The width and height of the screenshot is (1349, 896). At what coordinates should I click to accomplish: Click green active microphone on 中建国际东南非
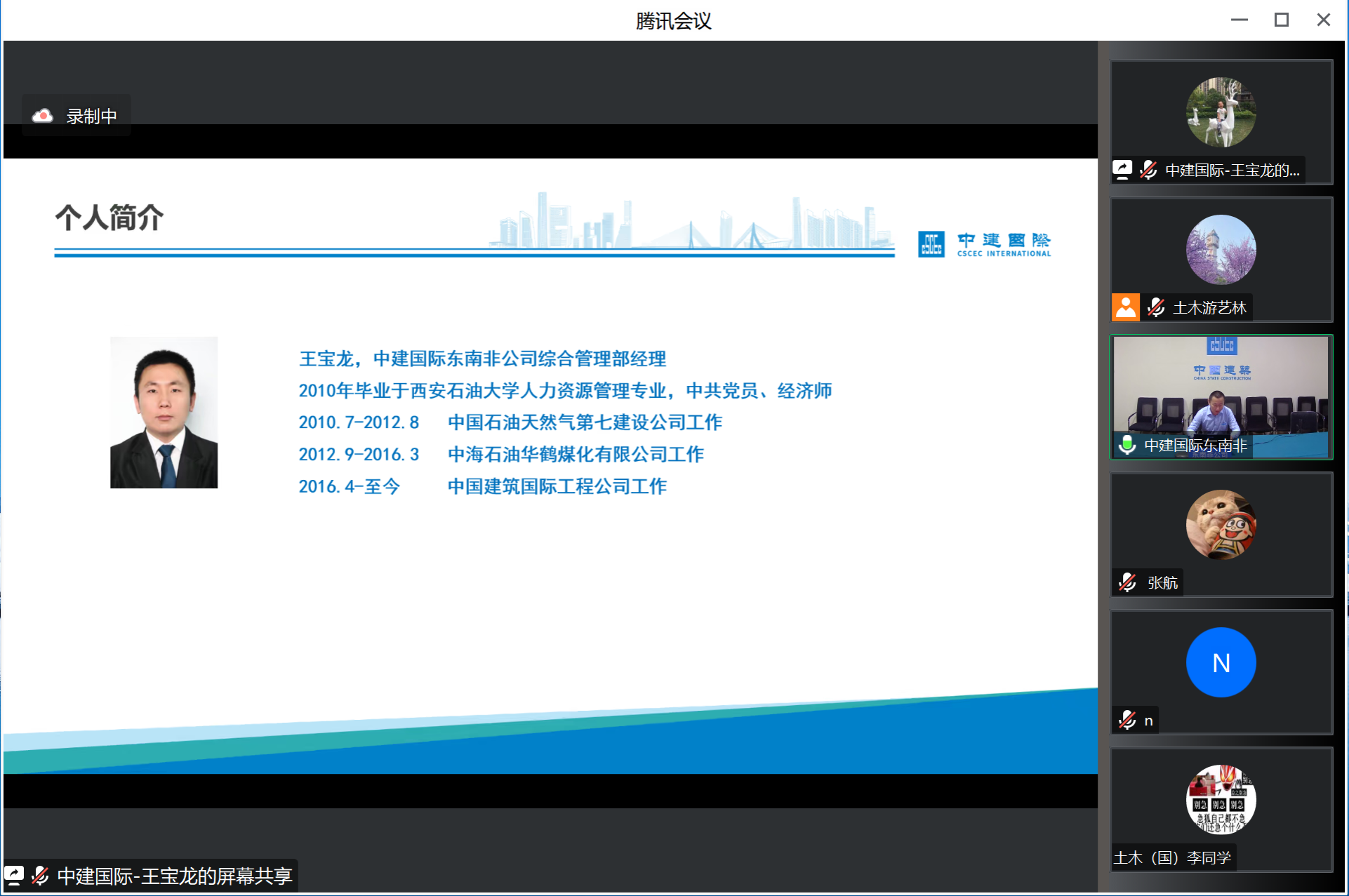click(1127, 445)
